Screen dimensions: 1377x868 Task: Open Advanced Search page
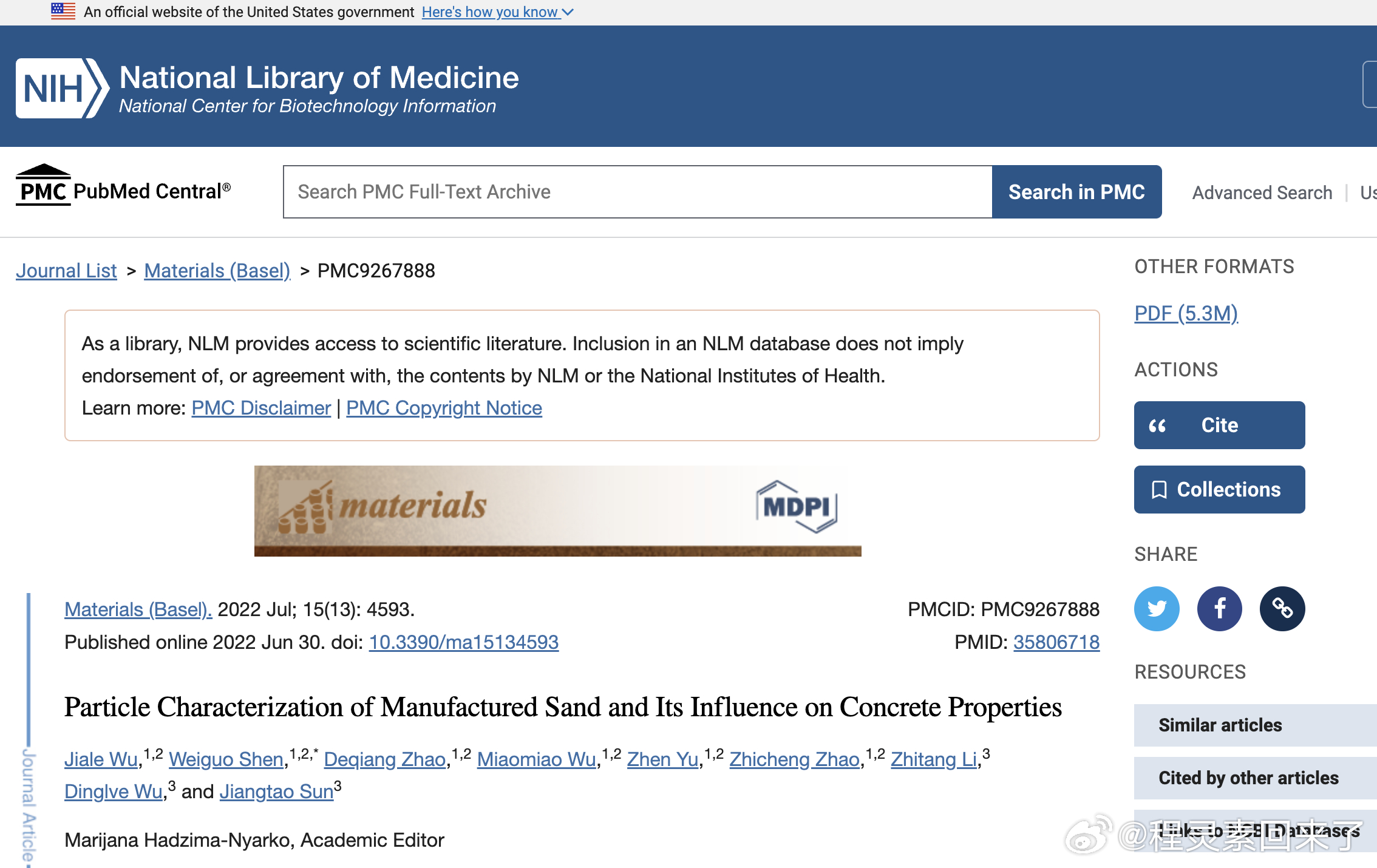coord(1262,193)
